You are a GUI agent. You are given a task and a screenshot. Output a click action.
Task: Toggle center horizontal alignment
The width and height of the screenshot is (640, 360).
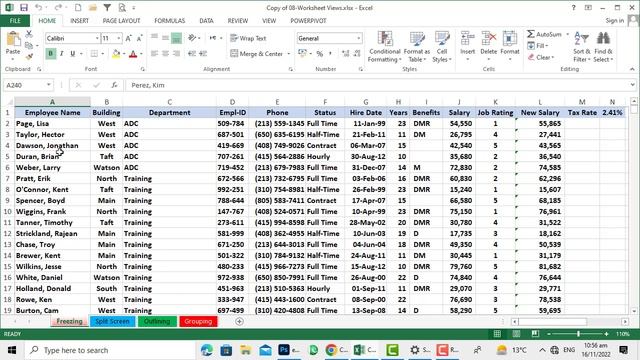tap(165, 53)
